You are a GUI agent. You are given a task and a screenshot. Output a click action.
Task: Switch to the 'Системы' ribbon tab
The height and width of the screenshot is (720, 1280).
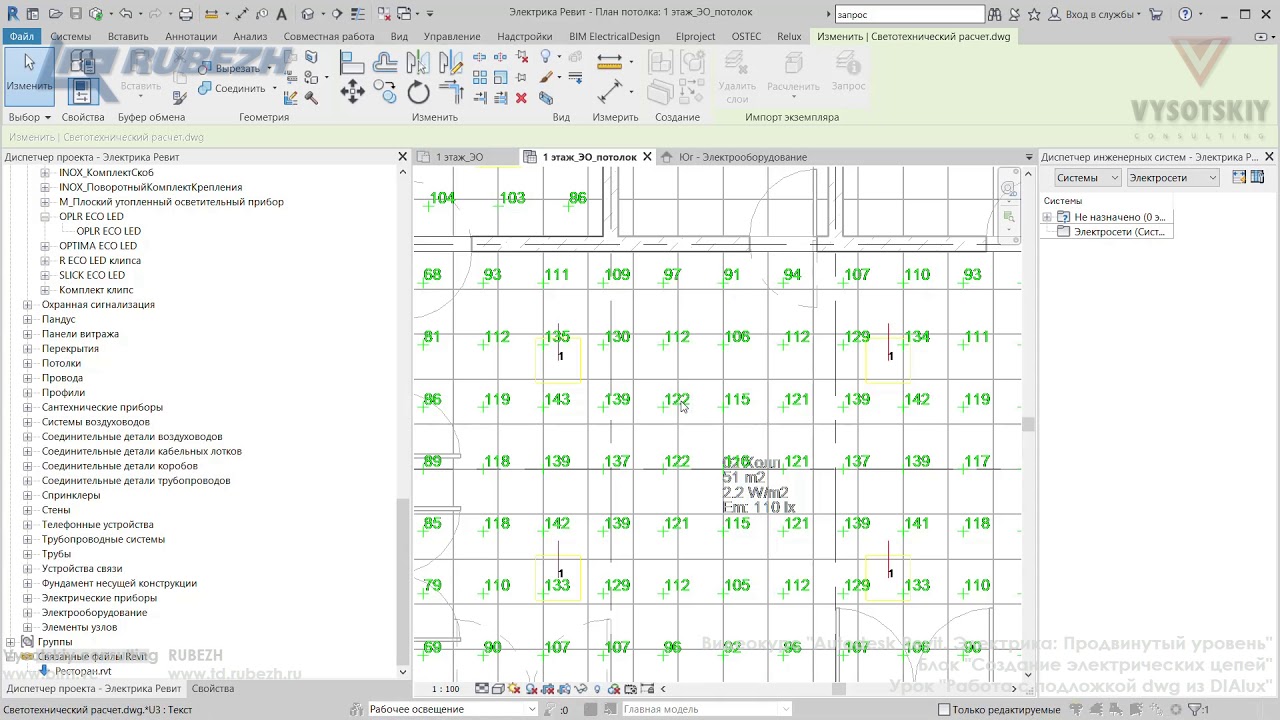[71, 36]
